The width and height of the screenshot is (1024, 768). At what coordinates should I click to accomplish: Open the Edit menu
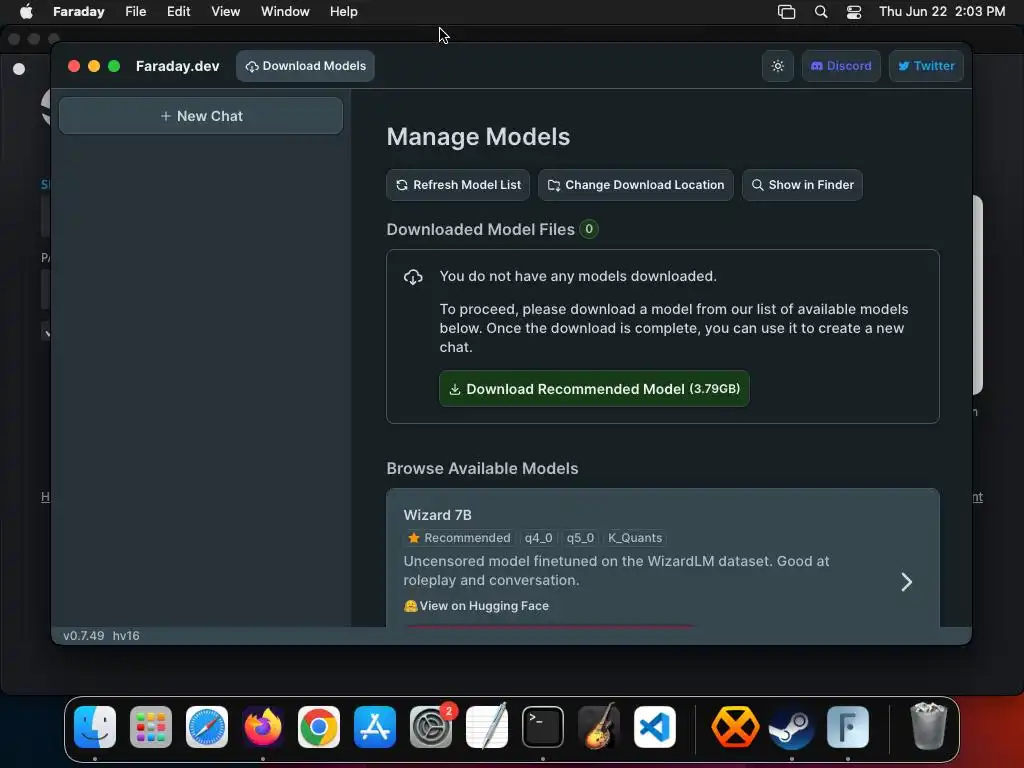(178, 12)
